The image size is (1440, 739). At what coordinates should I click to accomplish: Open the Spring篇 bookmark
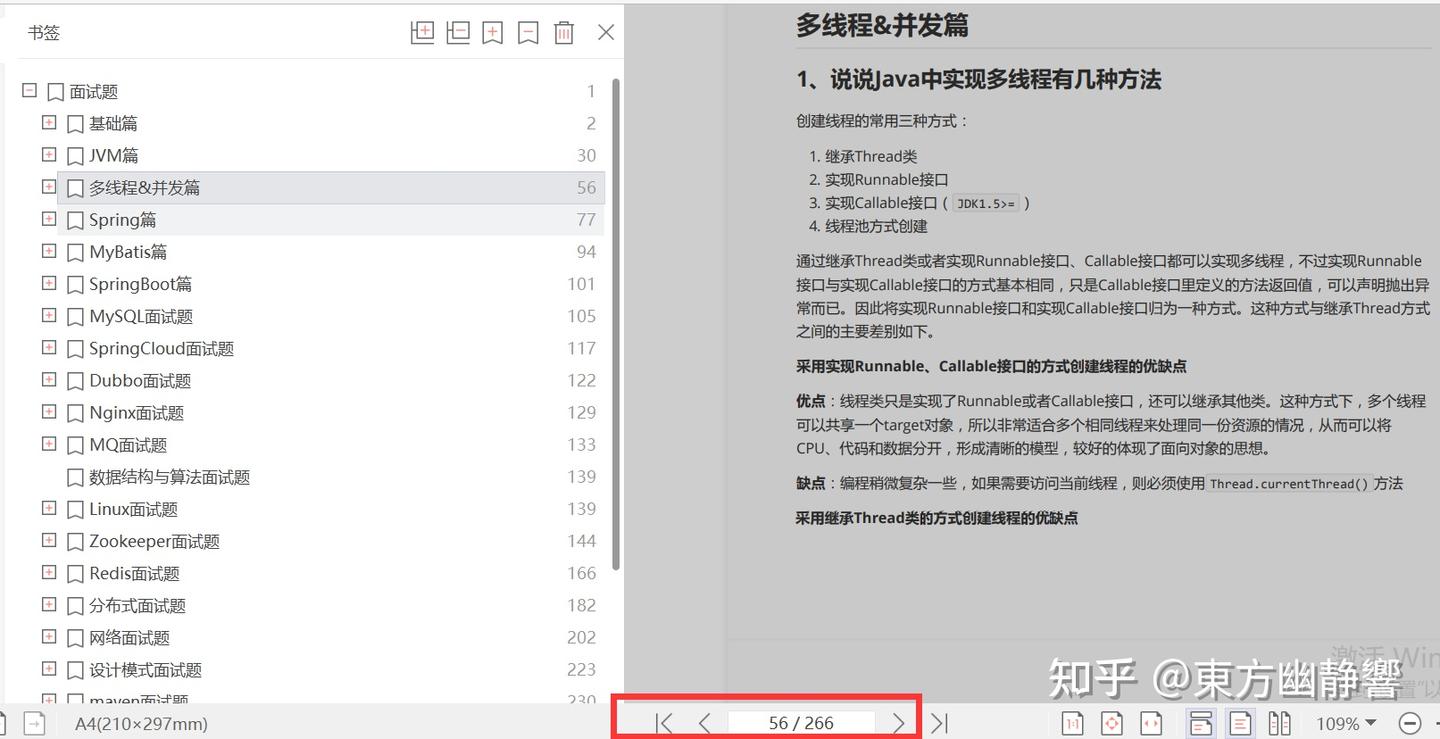122,220
